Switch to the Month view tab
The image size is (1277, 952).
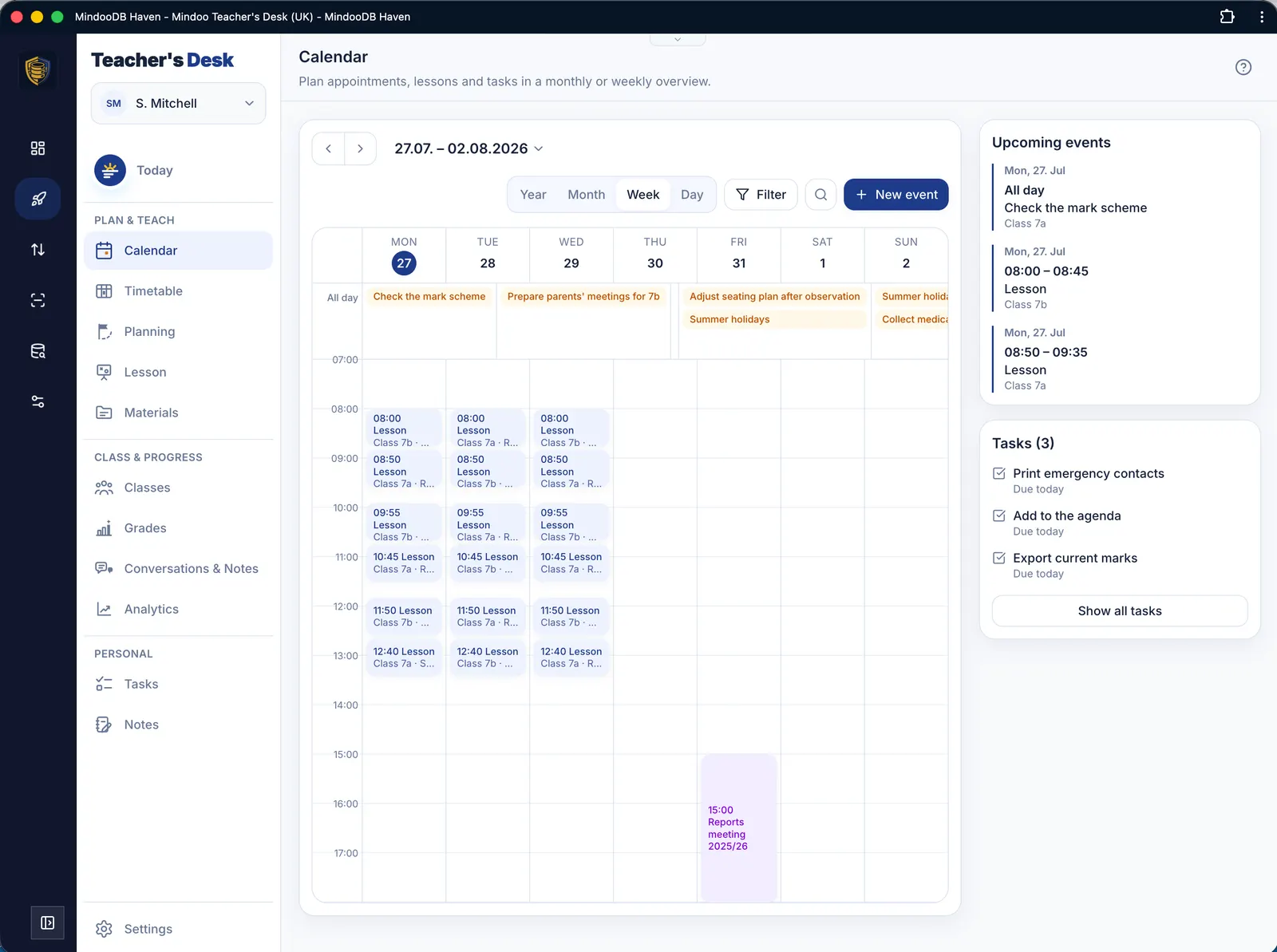[x=586, y=195]
